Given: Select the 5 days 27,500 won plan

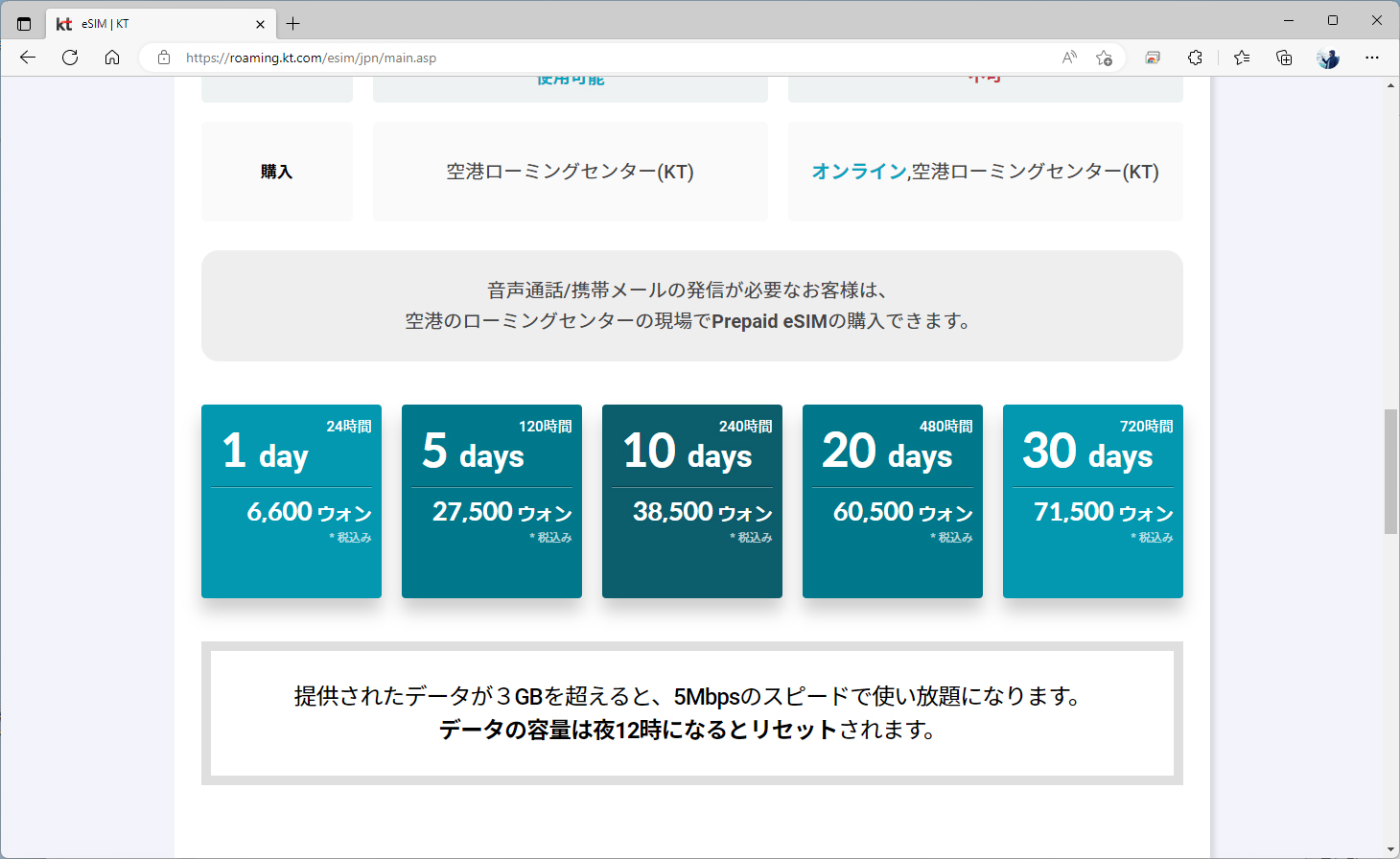Looking at the screenshot, I should [x=491, y=500].
